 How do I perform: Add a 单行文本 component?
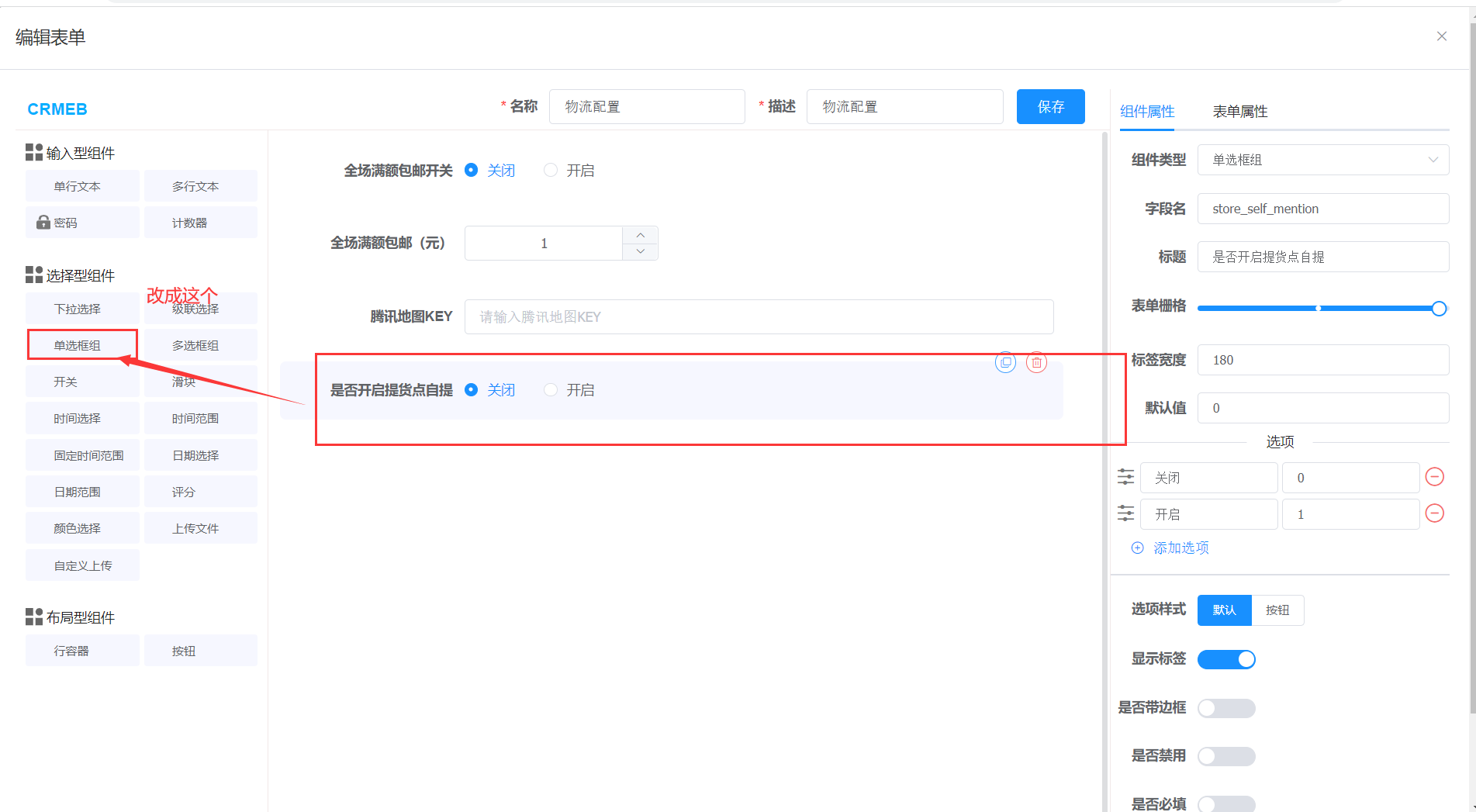(x=82, y=186)
